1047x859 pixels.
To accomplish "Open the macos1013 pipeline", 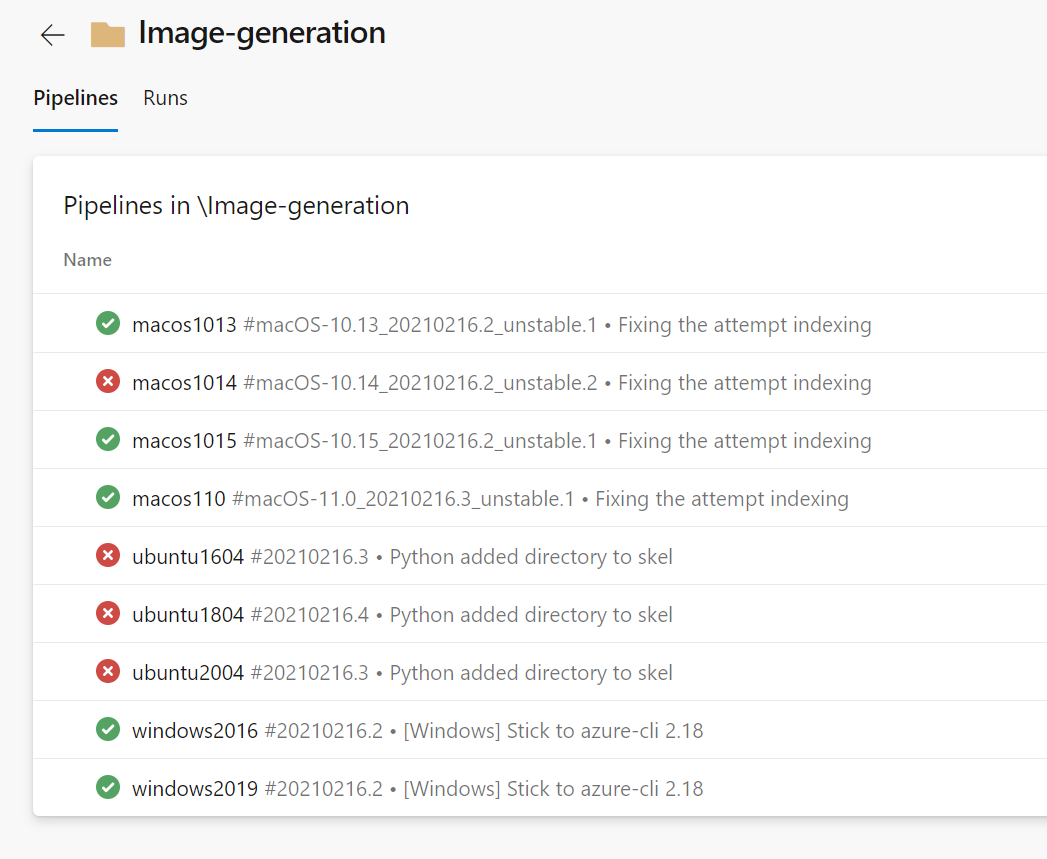I will (184, 325).
